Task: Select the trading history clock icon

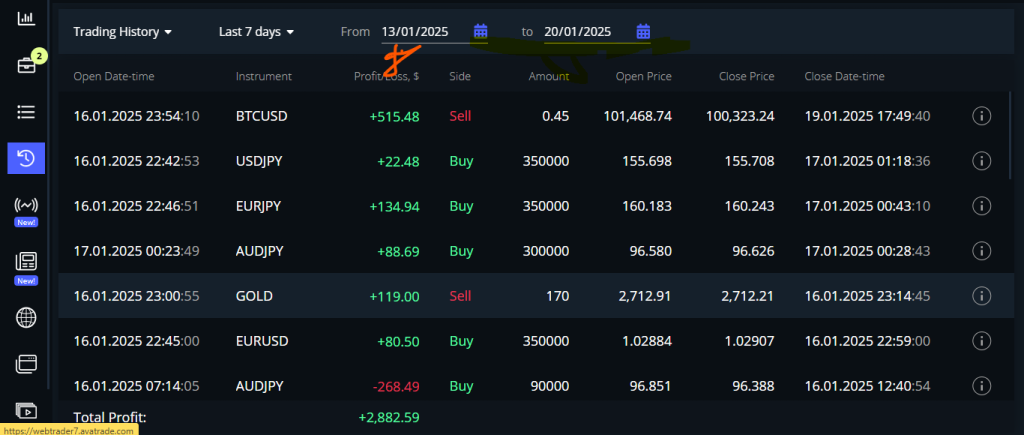Action: point(26,158)
